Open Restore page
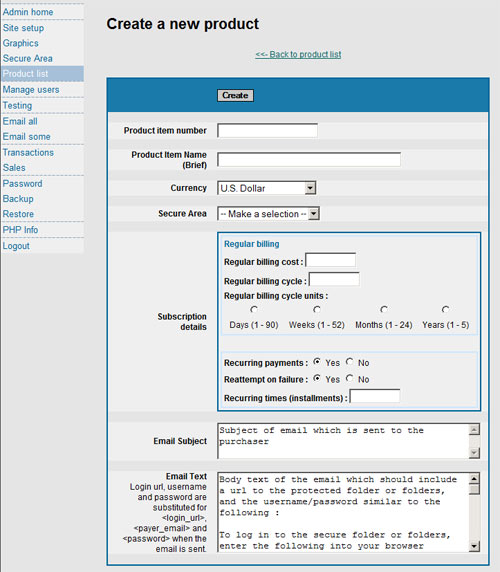The image size is (500, 572). coord(18,214)
